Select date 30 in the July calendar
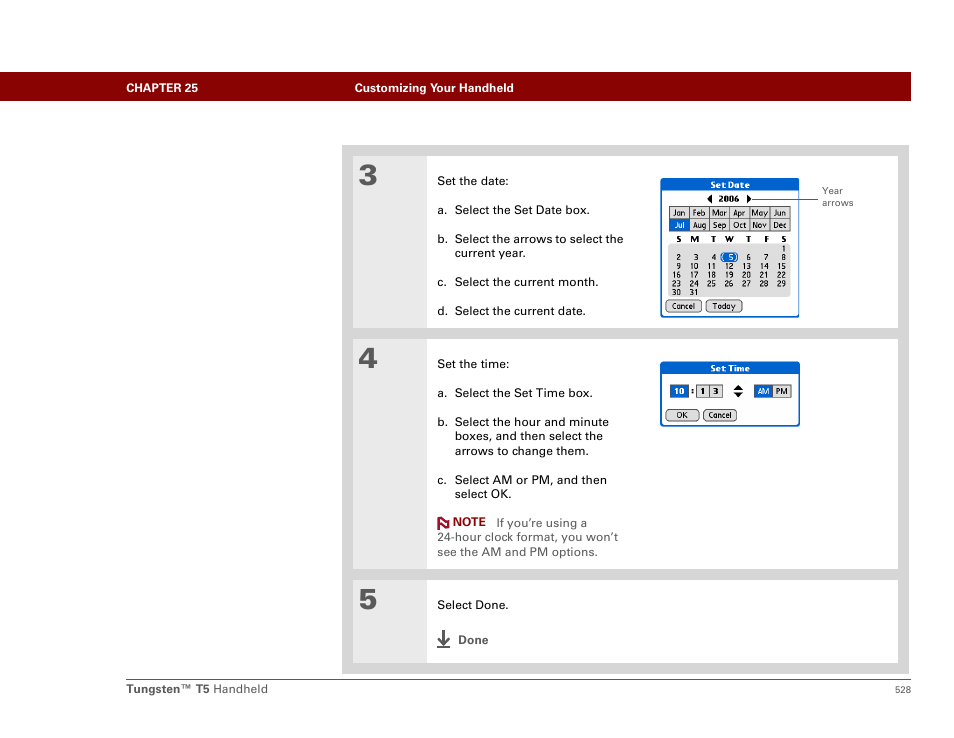This screenshot has width=954, height=738. click(x=677, y=292)
